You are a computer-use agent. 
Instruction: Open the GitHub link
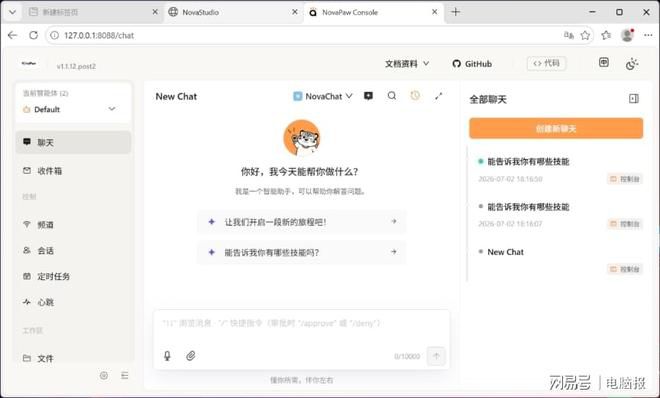click(472, 64)
